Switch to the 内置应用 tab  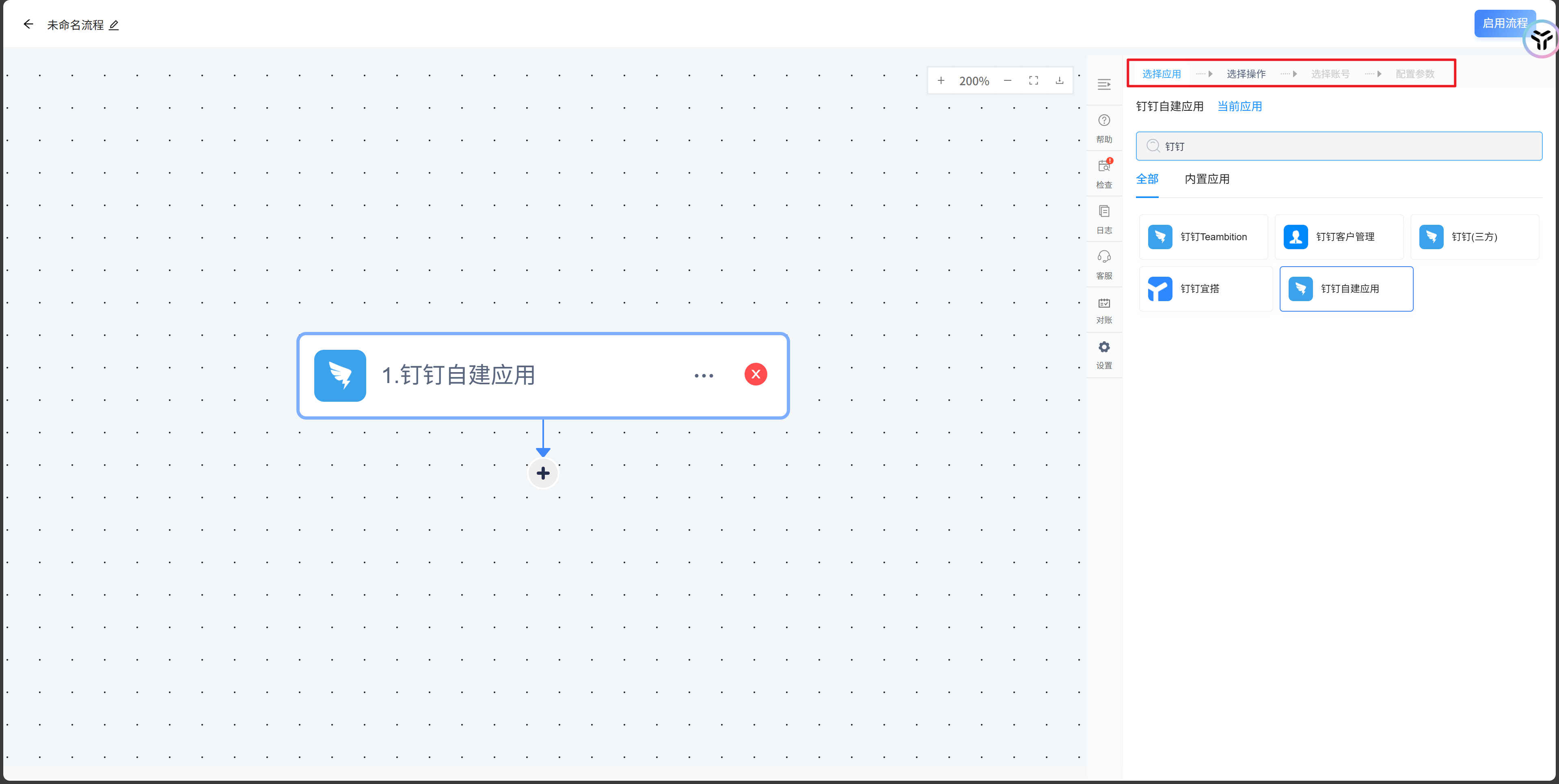point(1207,179)
